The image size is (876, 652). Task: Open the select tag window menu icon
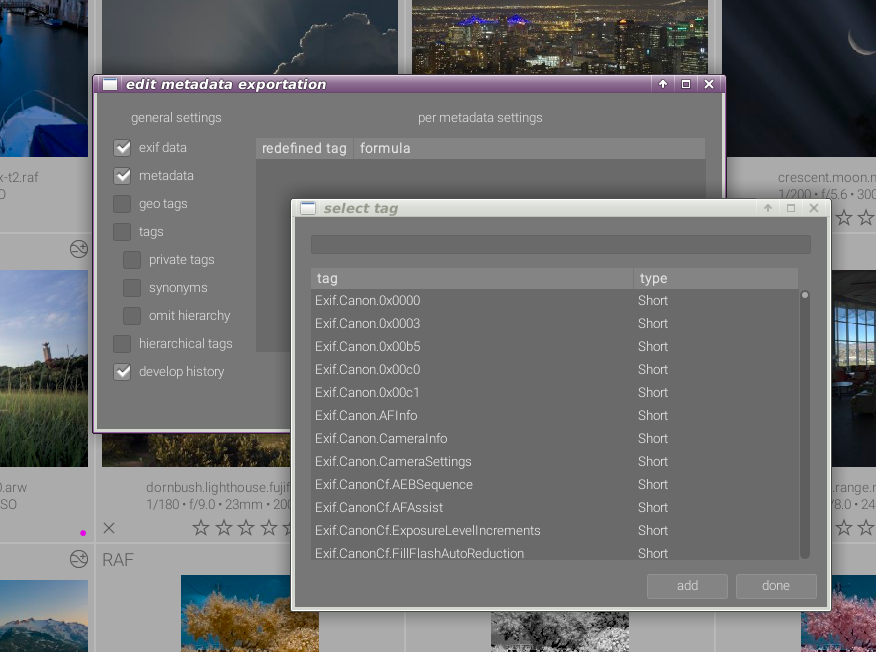[x=308, y=208]
